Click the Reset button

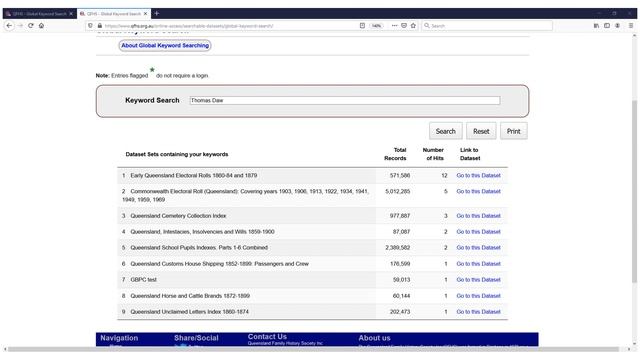[x=481, y=131]
